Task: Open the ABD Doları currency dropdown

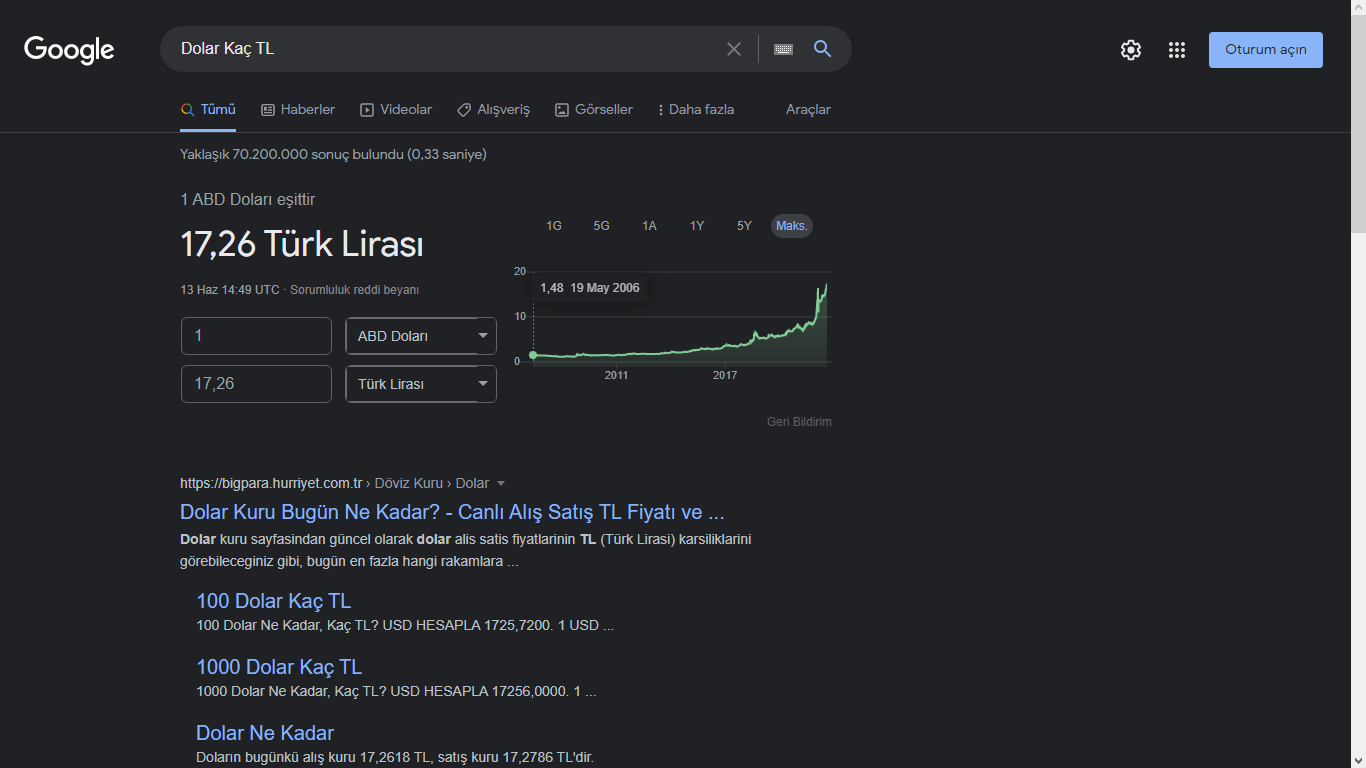Action: tap(421, 336)
